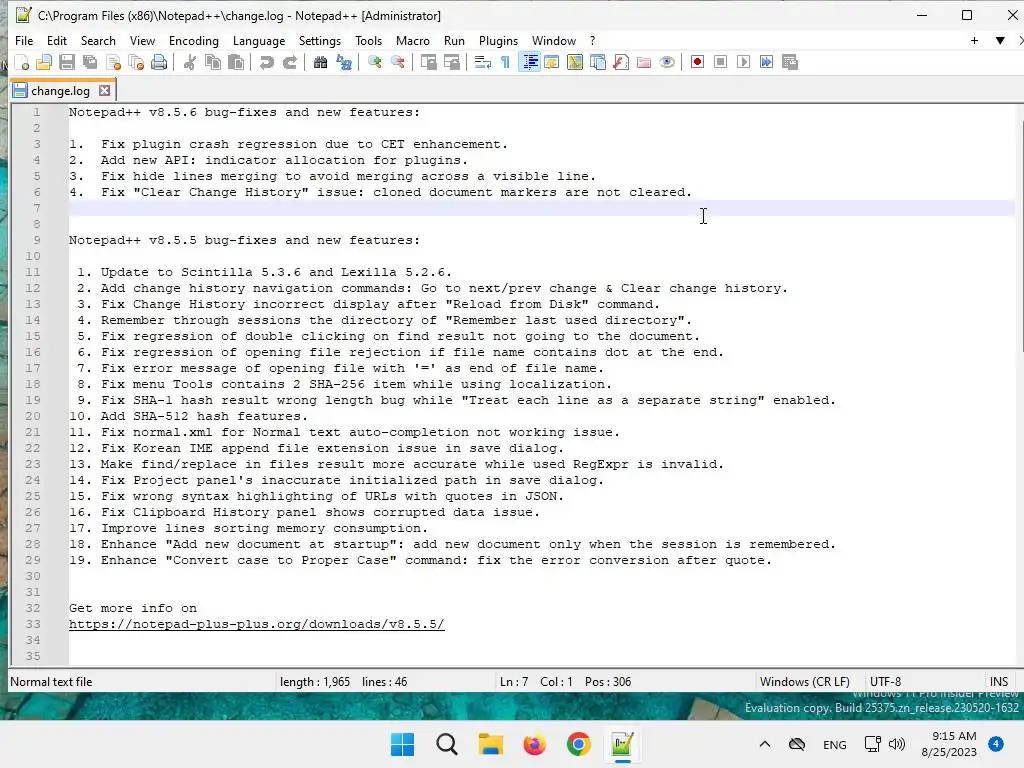
Task: Select the change.log tab
Action: 60,91
